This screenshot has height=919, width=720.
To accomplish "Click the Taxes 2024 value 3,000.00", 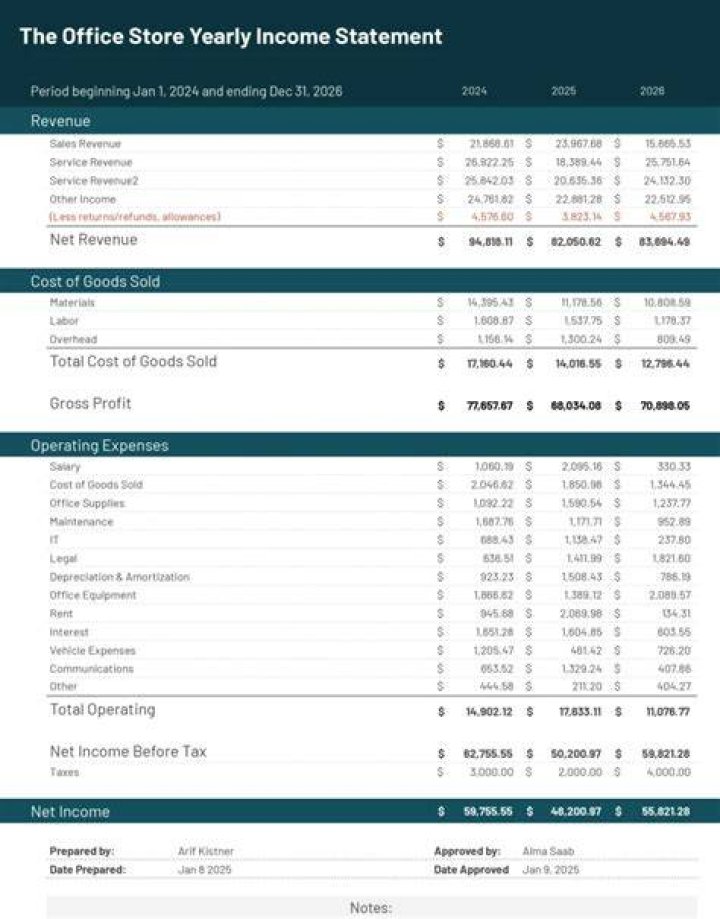I will coord(491,772).
